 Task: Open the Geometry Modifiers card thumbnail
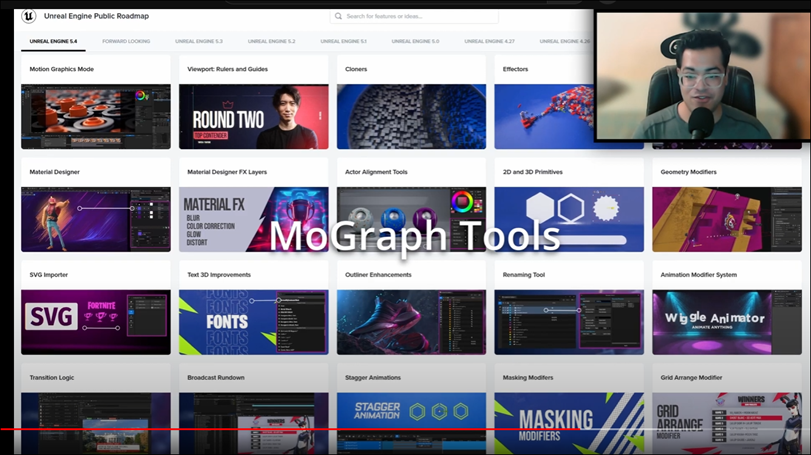pos(727,220)
